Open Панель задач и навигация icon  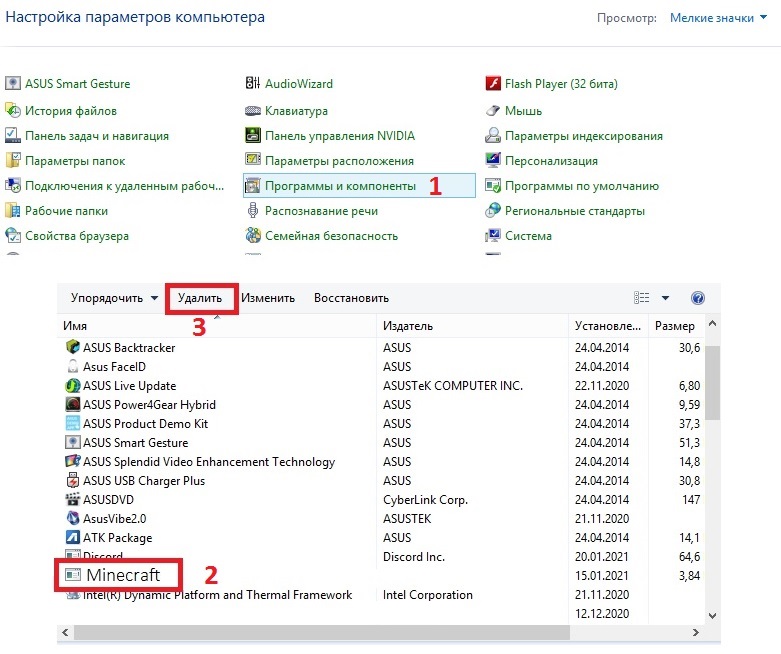pos(12,135)
